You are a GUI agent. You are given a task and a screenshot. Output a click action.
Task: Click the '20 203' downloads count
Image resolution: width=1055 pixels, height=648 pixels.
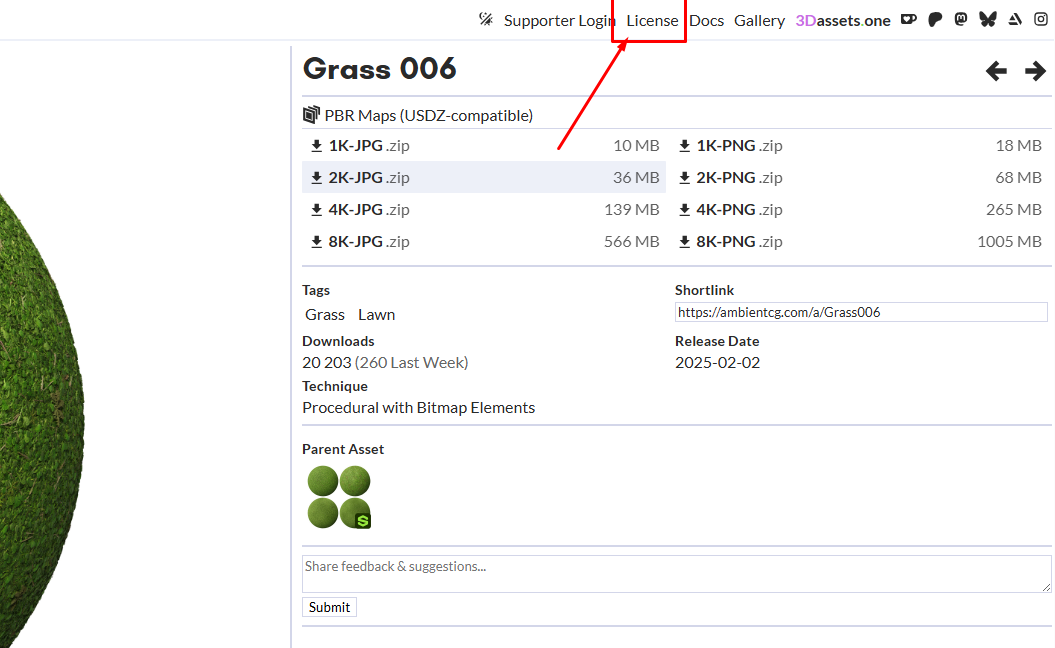(x=326, y=363)
